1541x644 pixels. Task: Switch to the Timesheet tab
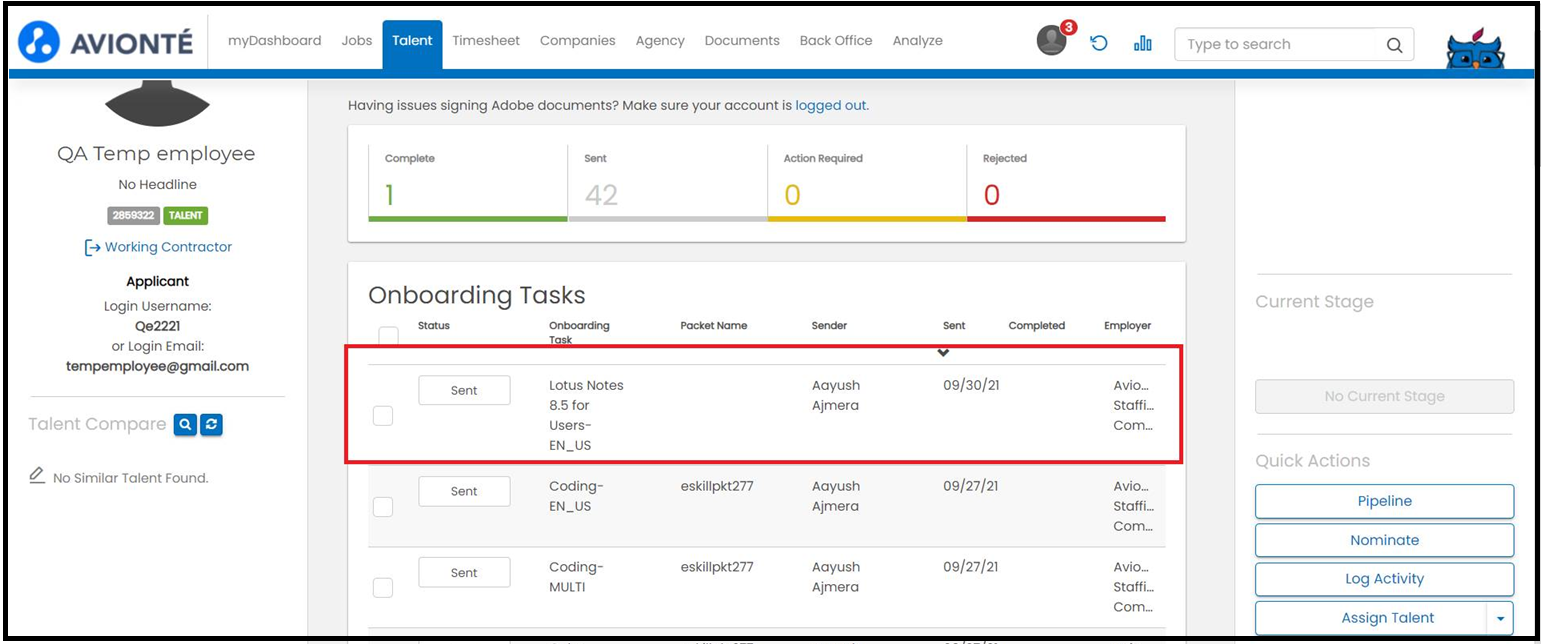[486, 41]
